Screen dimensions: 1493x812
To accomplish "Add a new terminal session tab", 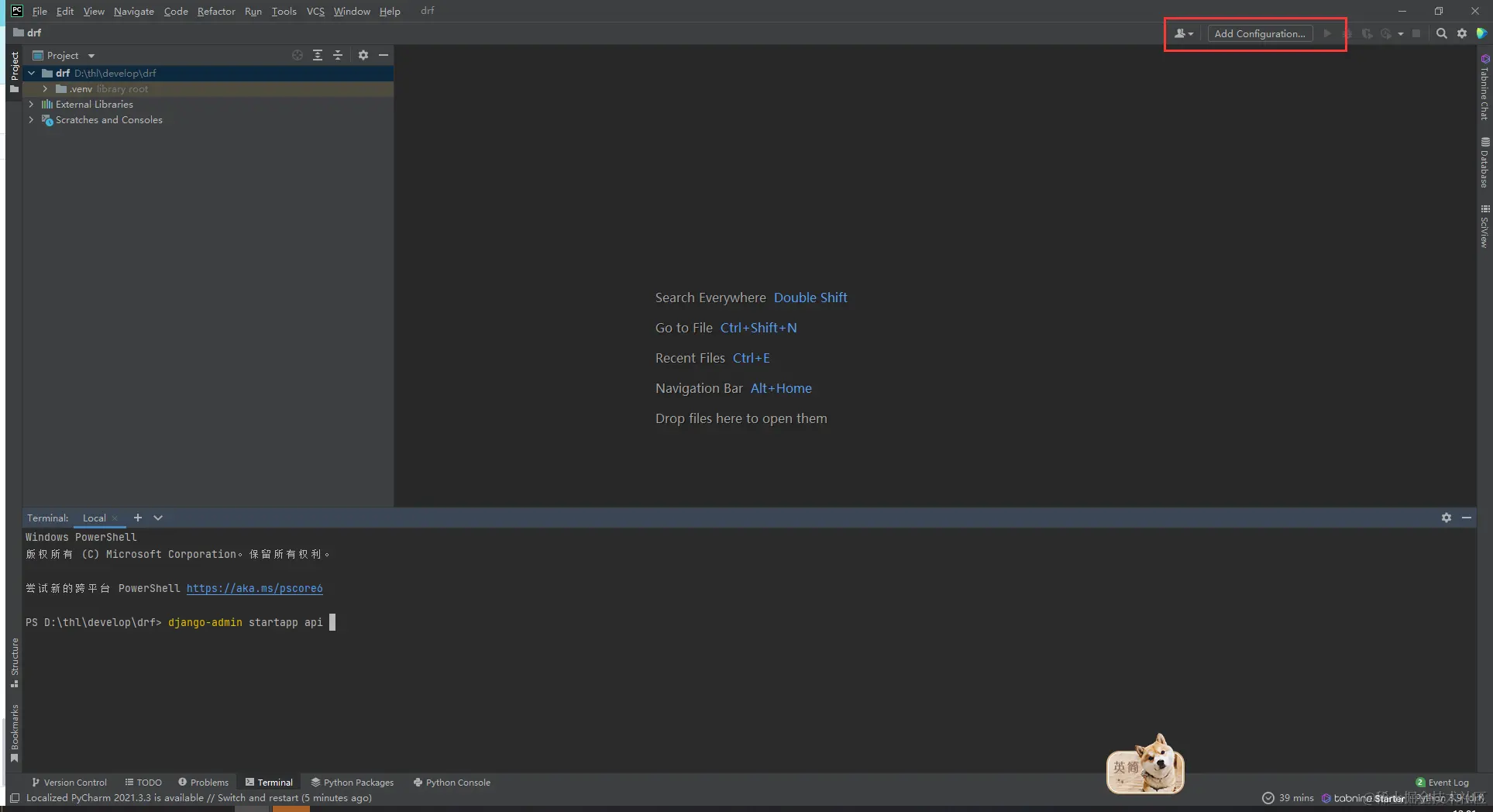I will coord(138,518).
